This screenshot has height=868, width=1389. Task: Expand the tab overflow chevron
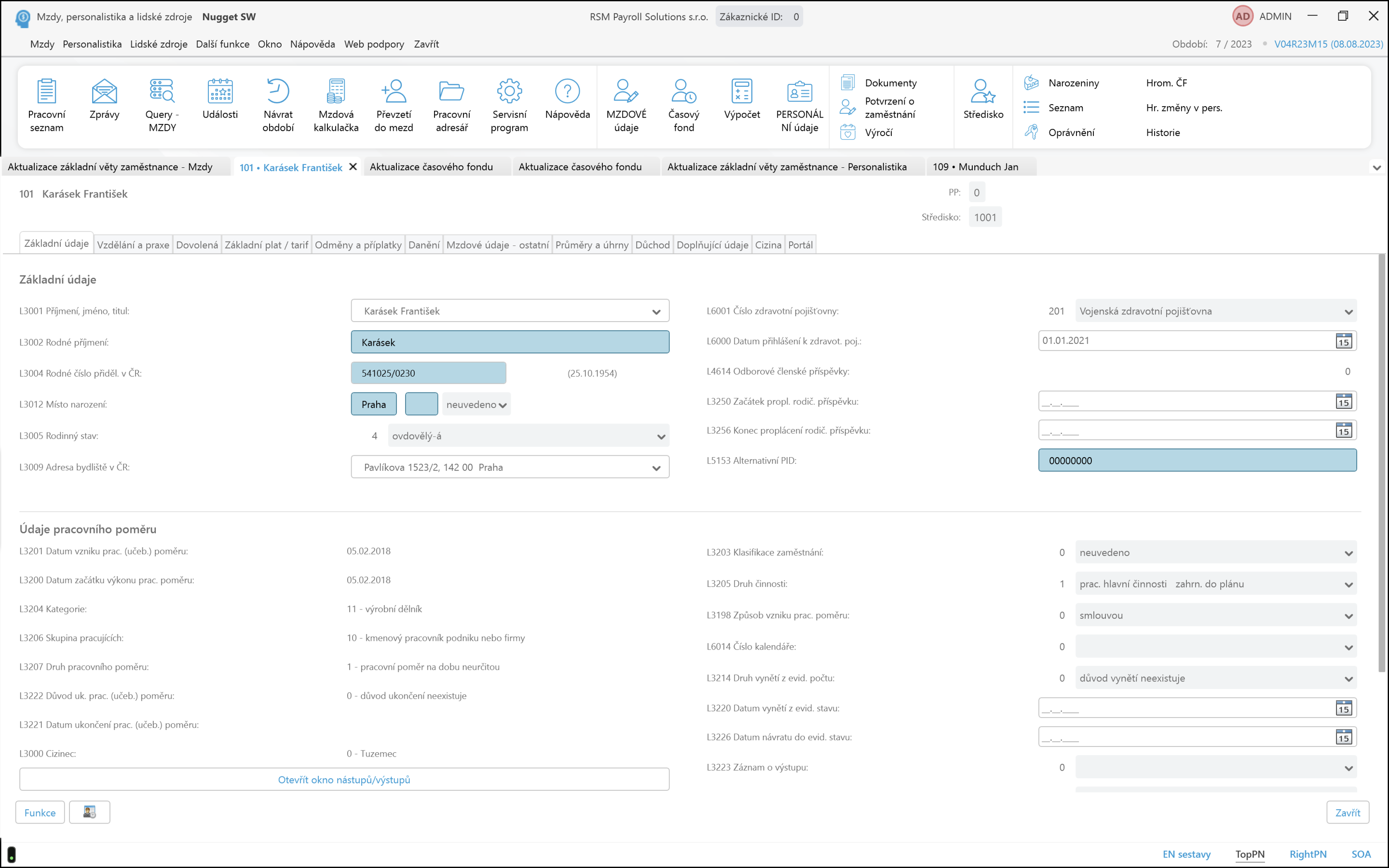point(1376,168)
